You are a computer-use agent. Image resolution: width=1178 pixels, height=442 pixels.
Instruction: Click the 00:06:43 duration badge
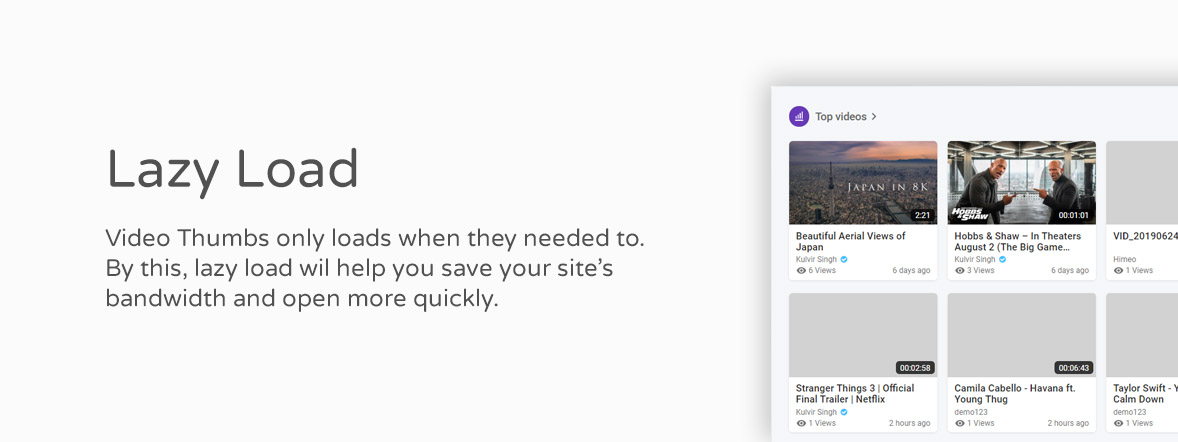(x=1074, y=368)
